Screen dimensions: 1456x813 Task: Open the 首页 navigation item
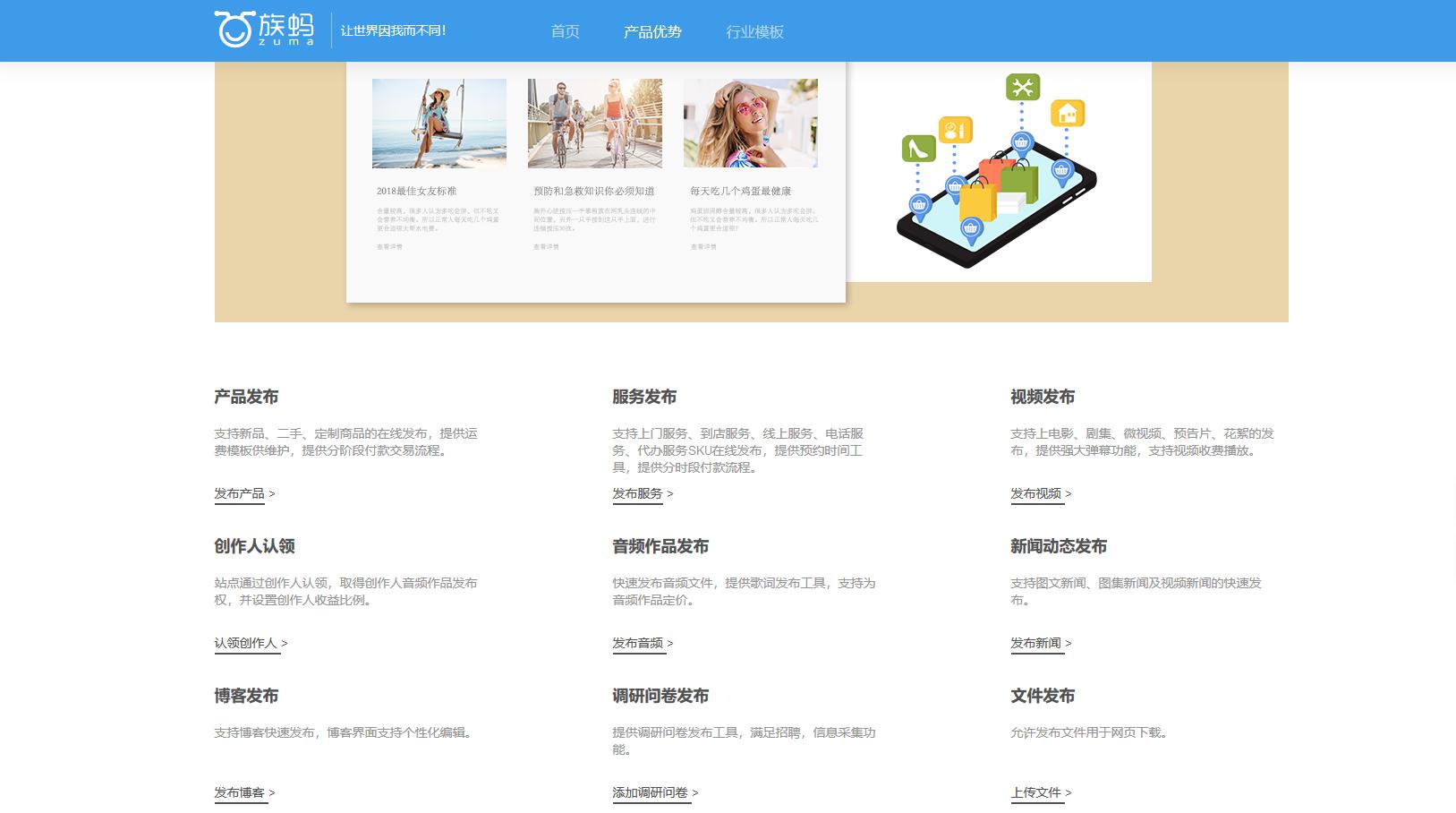565,30
